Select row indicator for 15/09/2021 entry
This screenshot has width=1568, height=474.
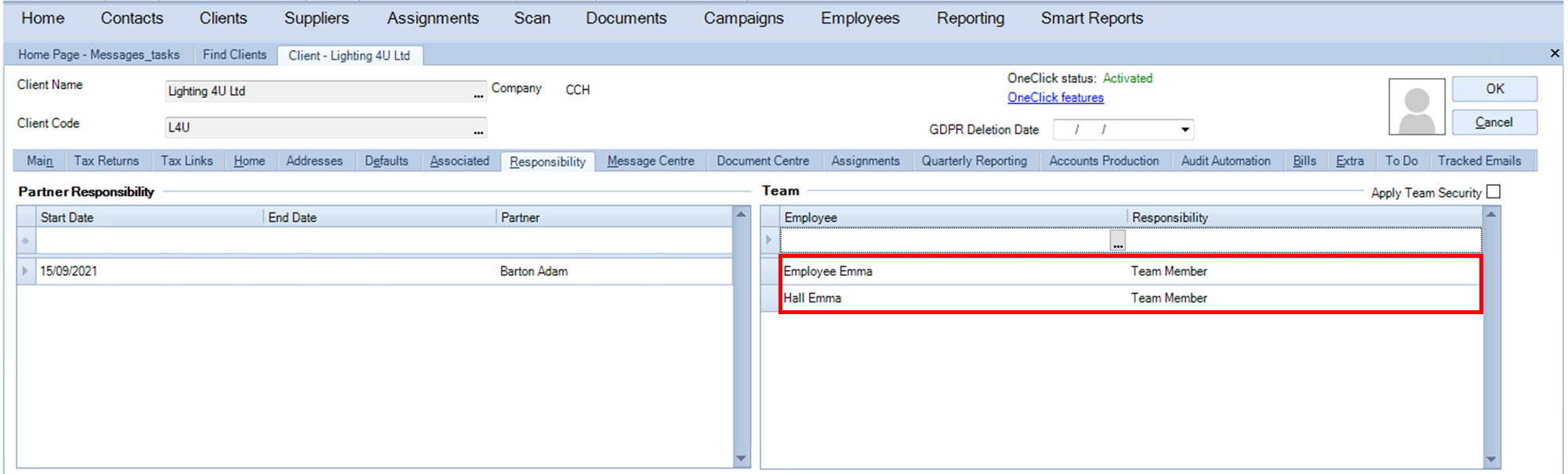click(x=25, y=271)
